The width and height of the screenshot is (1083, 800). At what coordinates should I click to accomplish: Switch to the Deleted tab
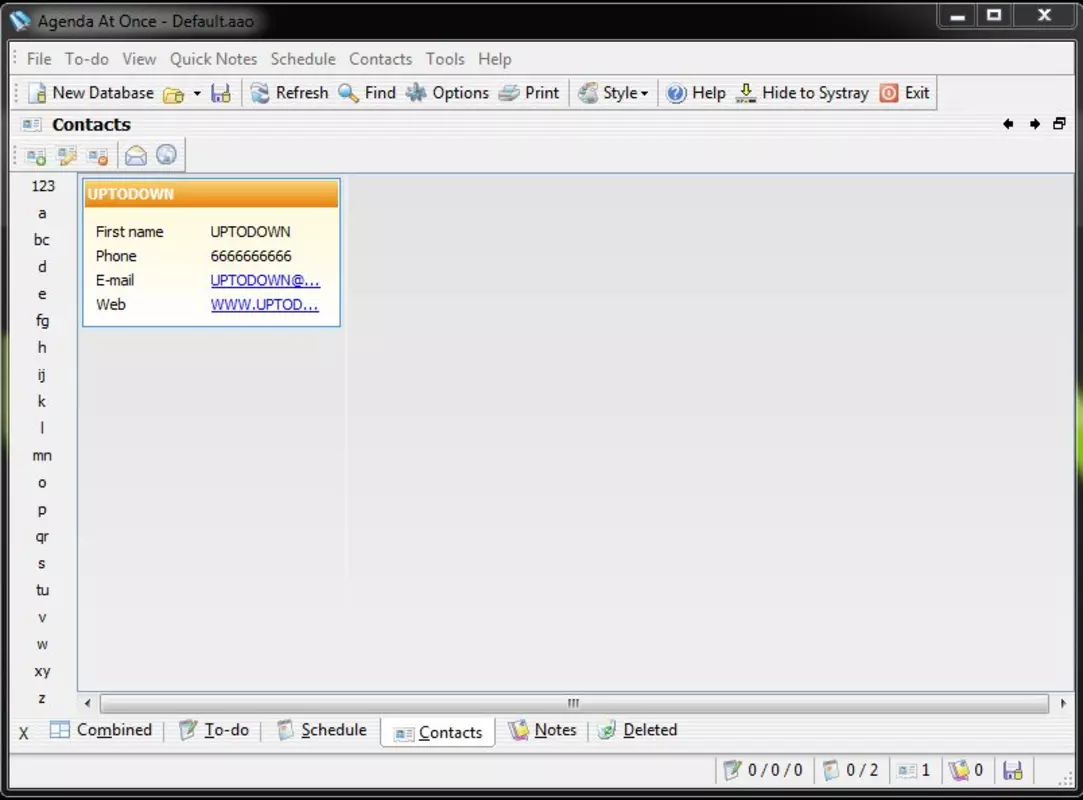[x=638, y=730]
